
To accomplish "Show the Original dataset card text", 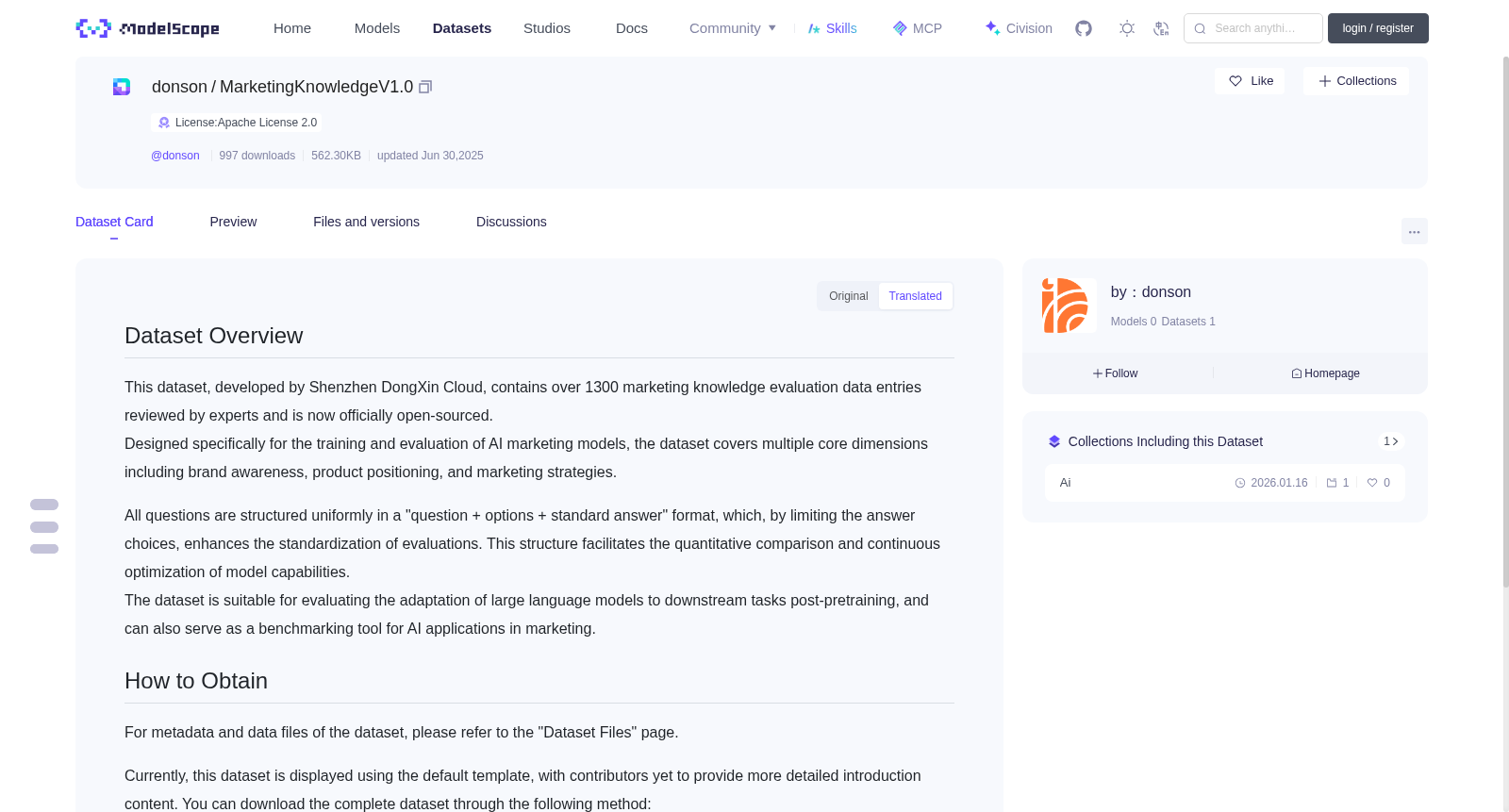I will [x=849, y=296].
